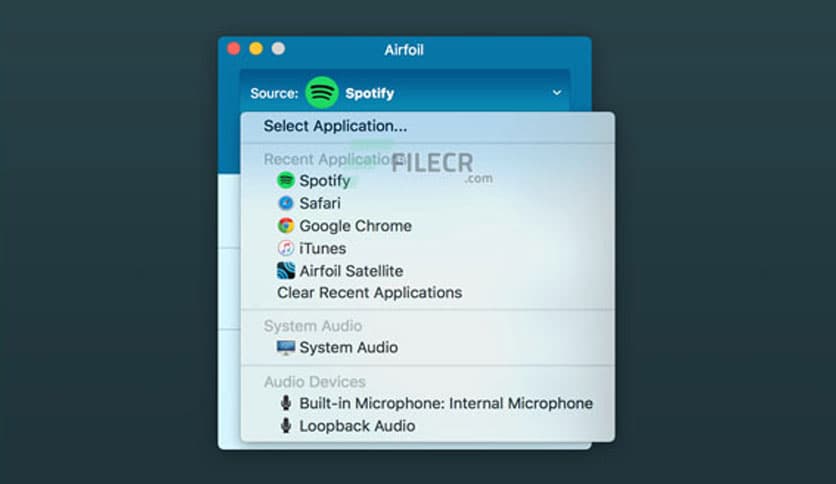
Task: Click the Spotify name in Source selector
Action: pyautogui.click(x=369, y=93)
